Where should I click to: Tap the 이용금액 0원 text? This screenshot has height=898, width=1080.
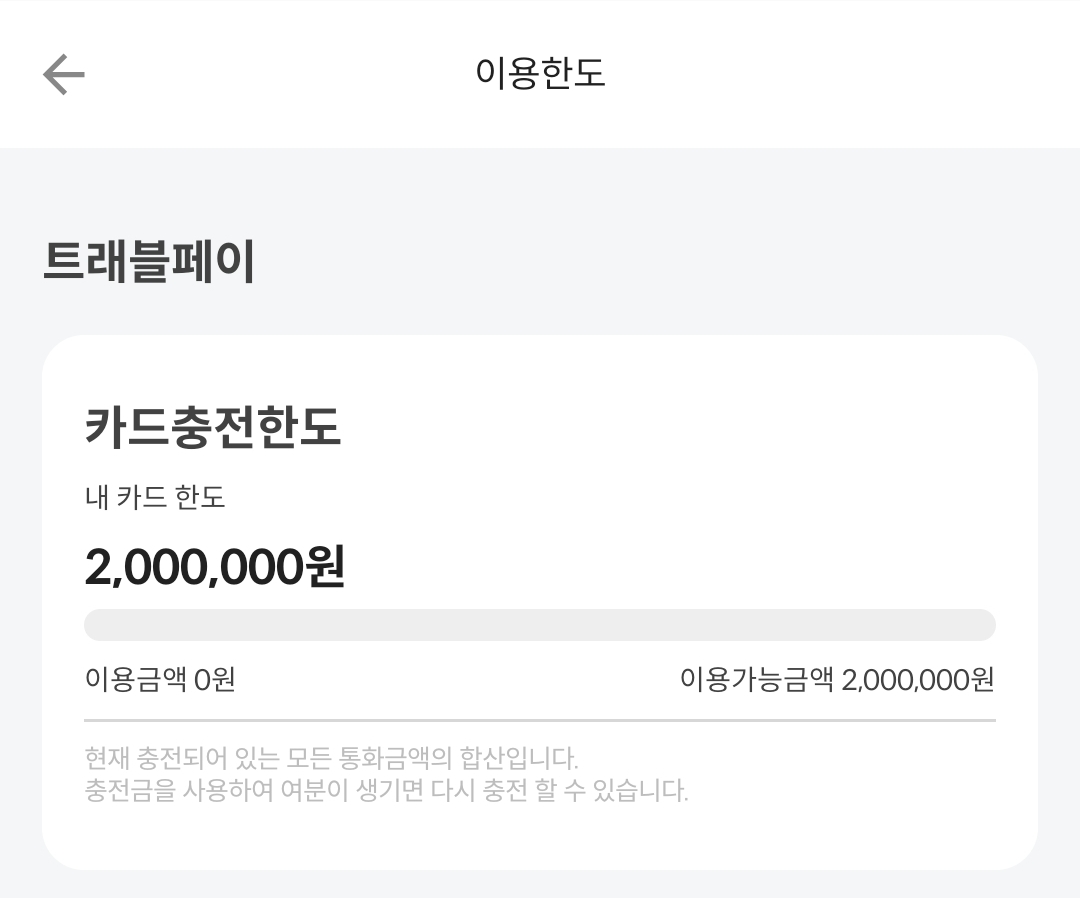(160, 679)
